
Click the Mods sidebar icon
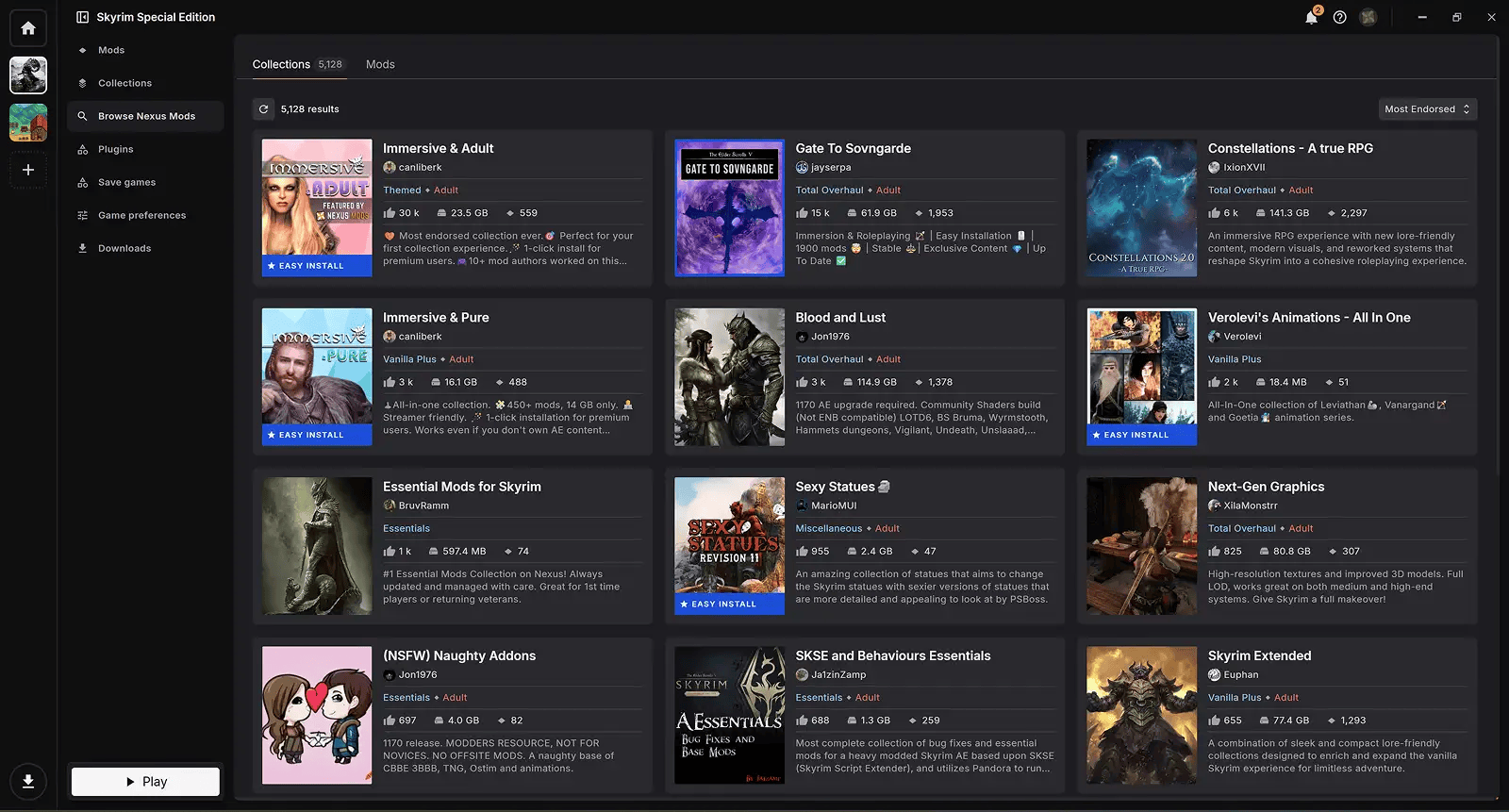tap(82, 50)
